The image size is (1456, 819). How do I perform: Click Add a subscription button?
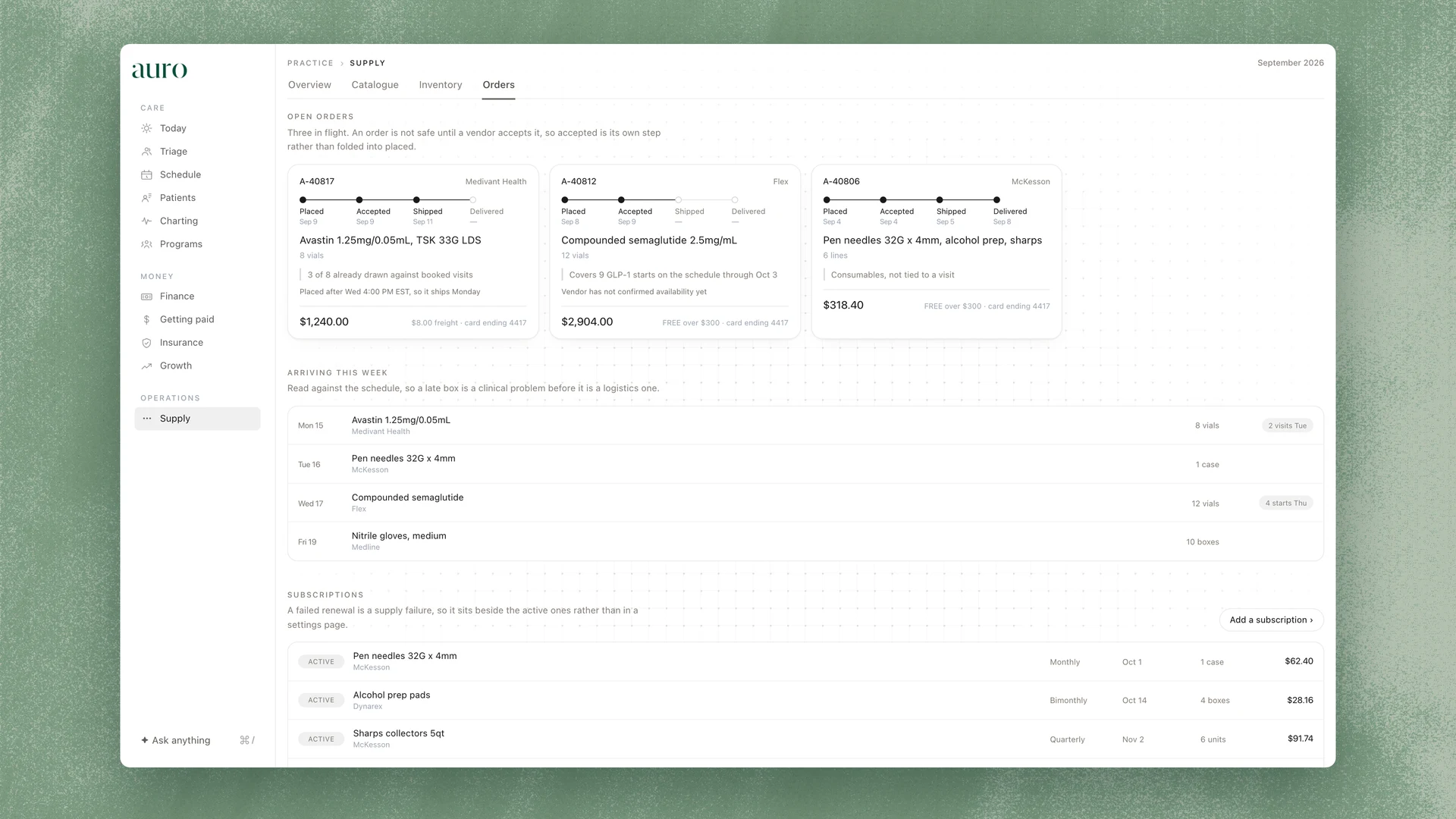tap(1271, 620)
